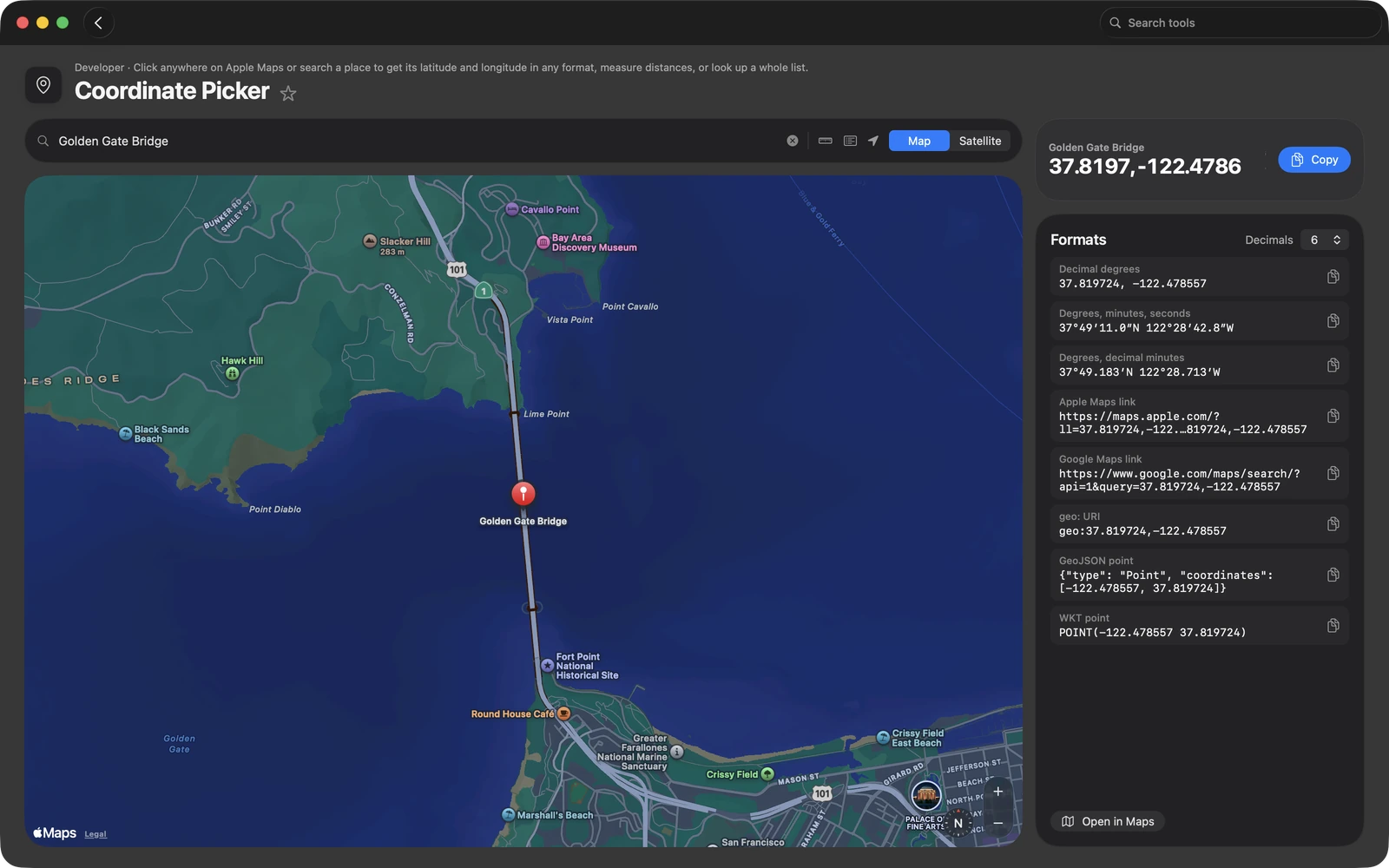Go back using the chevron button
1389x868 pixels.
98,23
